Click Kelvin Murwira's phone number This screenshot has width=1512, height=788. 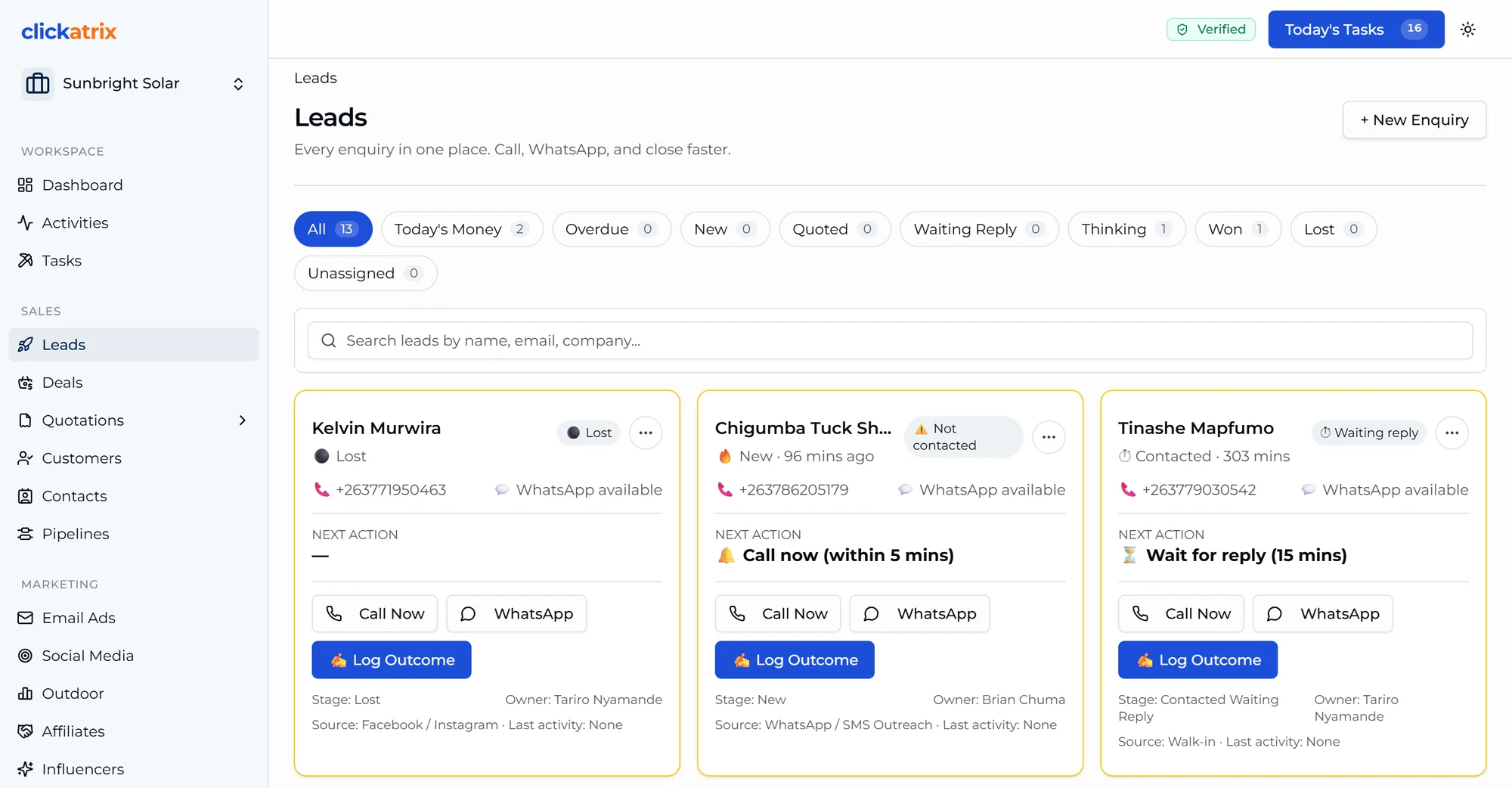coord(391,490)
